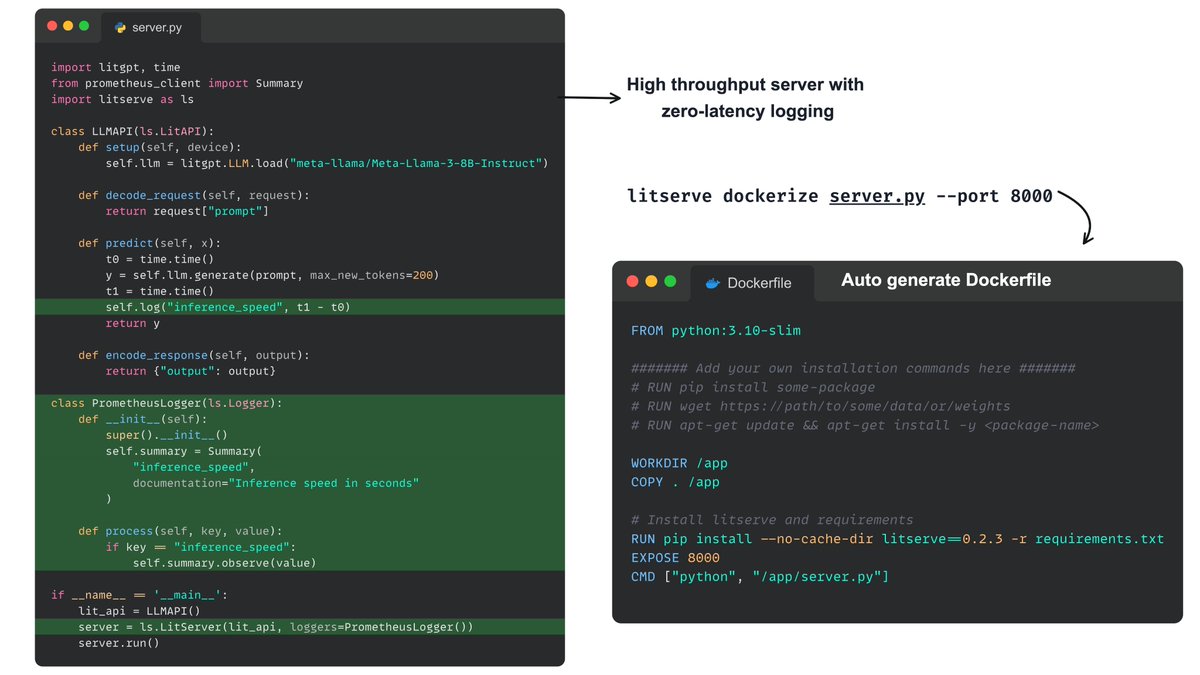Click 'High throughput server with' caption line

coord(745,85)
